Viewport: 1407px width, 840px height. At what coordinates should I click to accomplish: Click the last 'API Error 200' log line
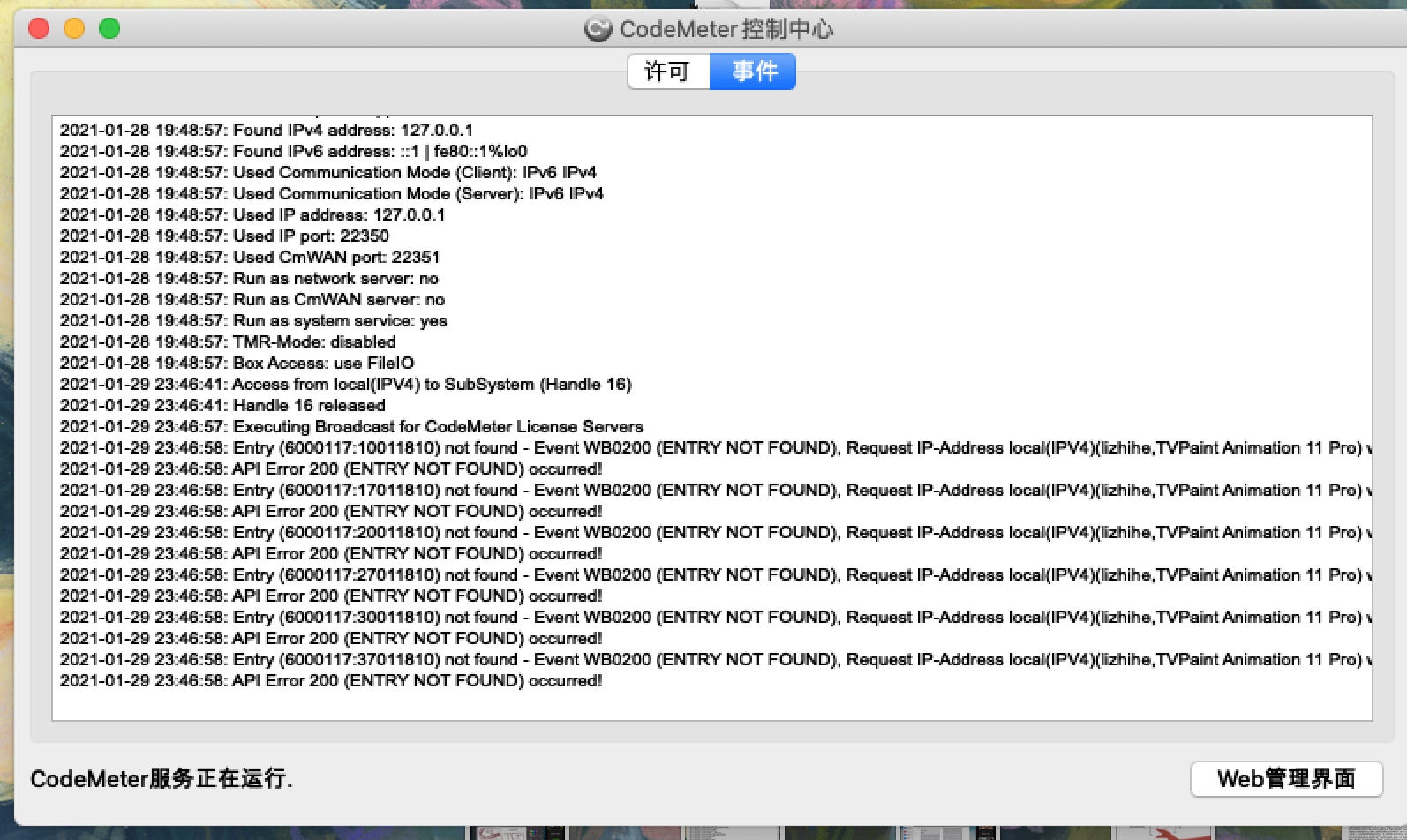tap(331, 680)
